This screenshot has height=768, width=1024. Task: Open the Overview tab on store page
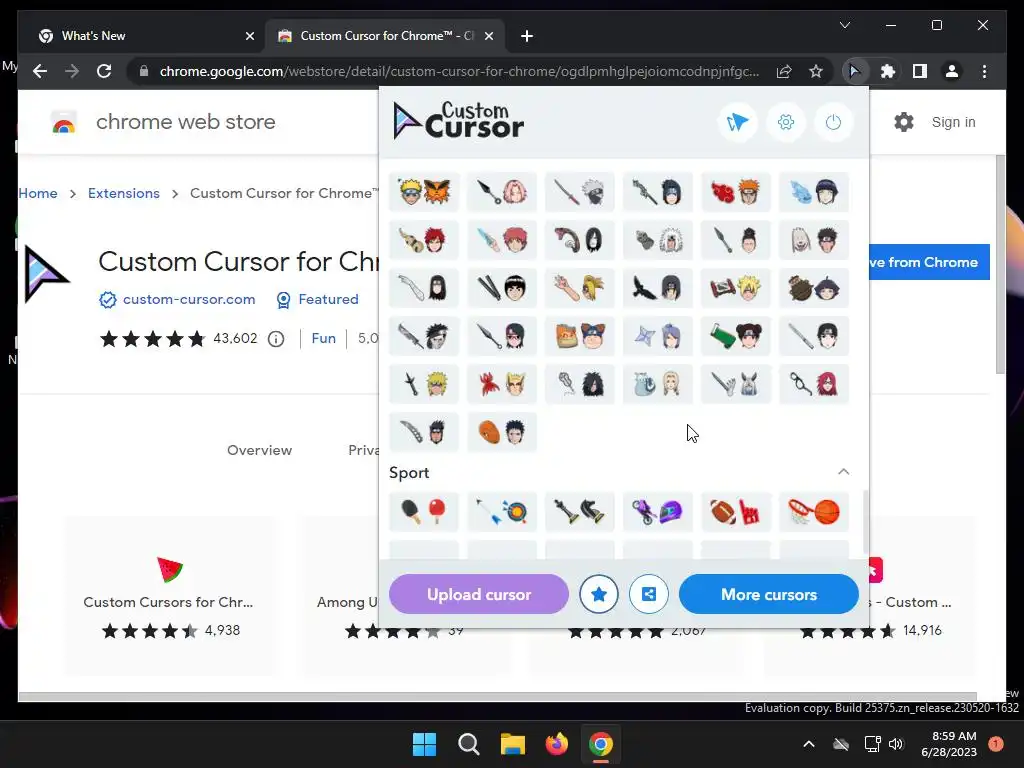[x=259, y=450]
